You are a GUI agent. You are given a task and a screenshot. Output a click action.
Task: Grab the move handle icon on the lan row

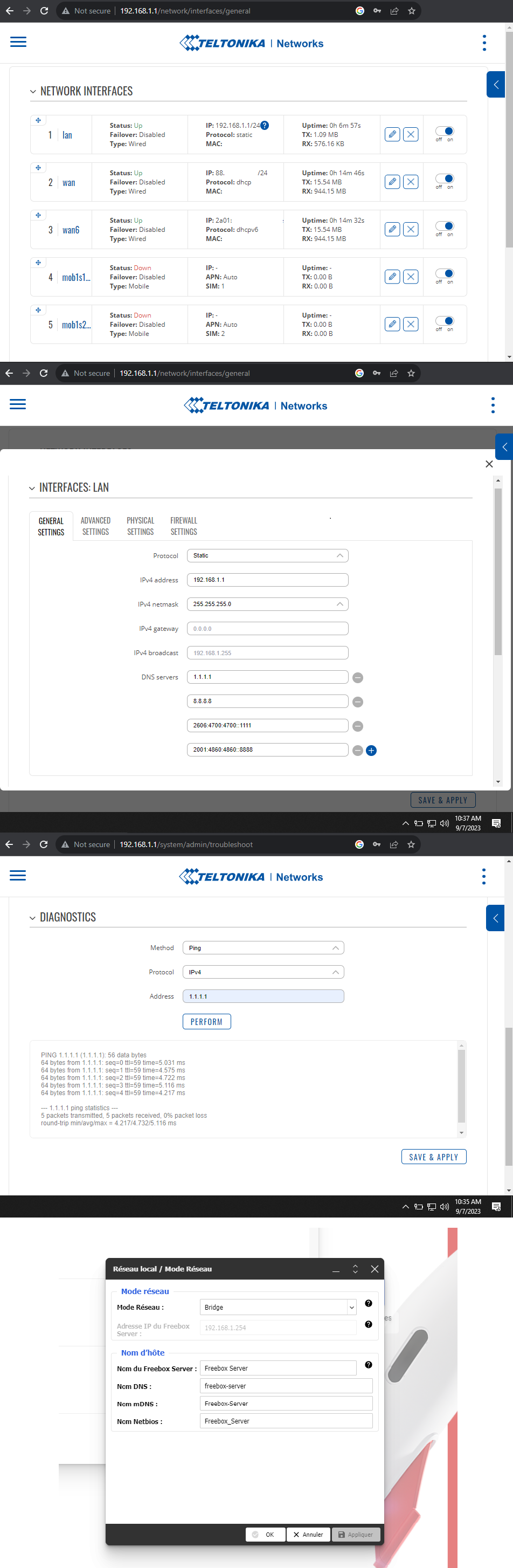click(x=38, y=121)
